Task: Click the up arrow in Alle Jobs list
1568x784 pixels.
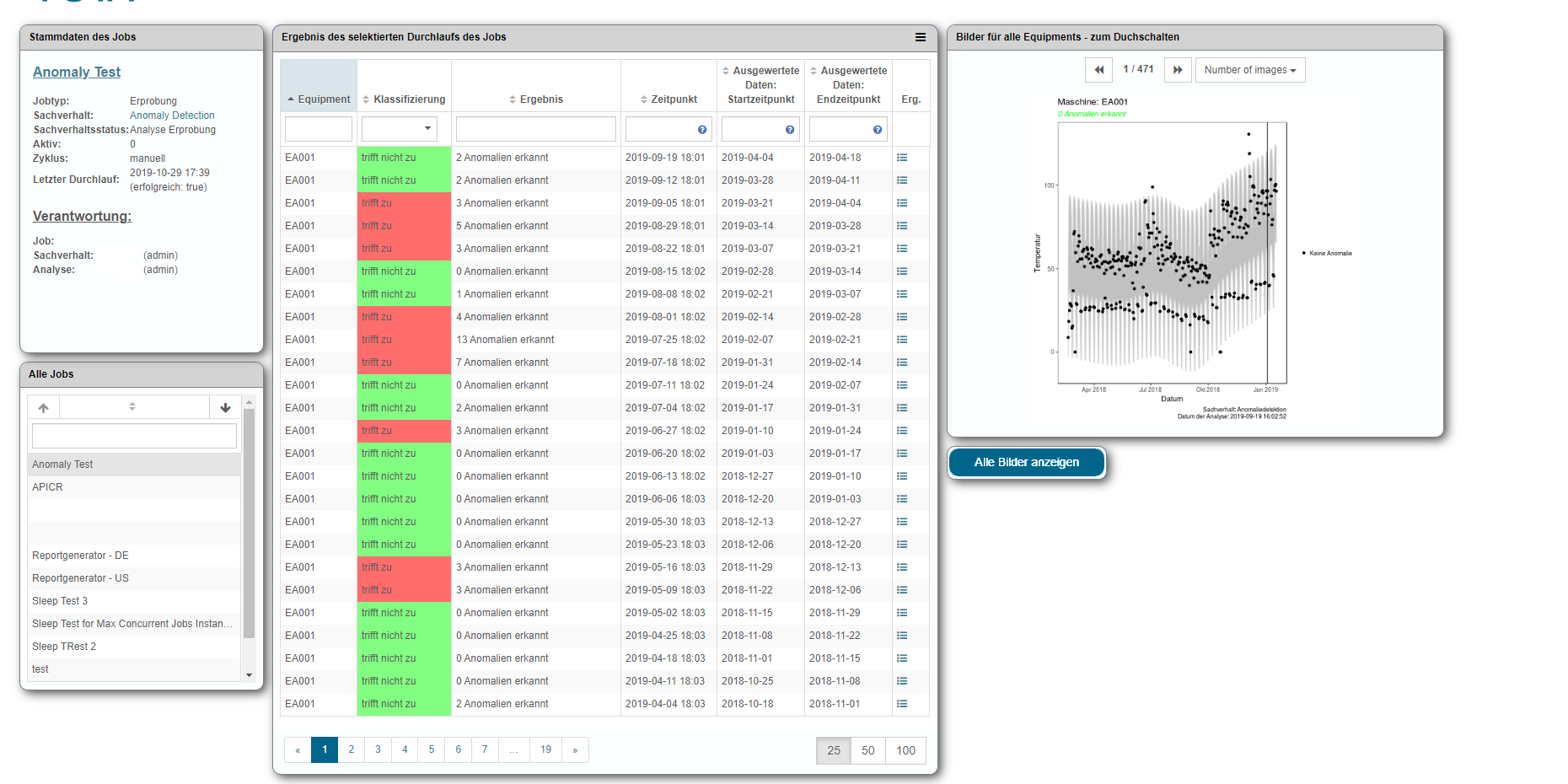Action: tap(43, 407)
